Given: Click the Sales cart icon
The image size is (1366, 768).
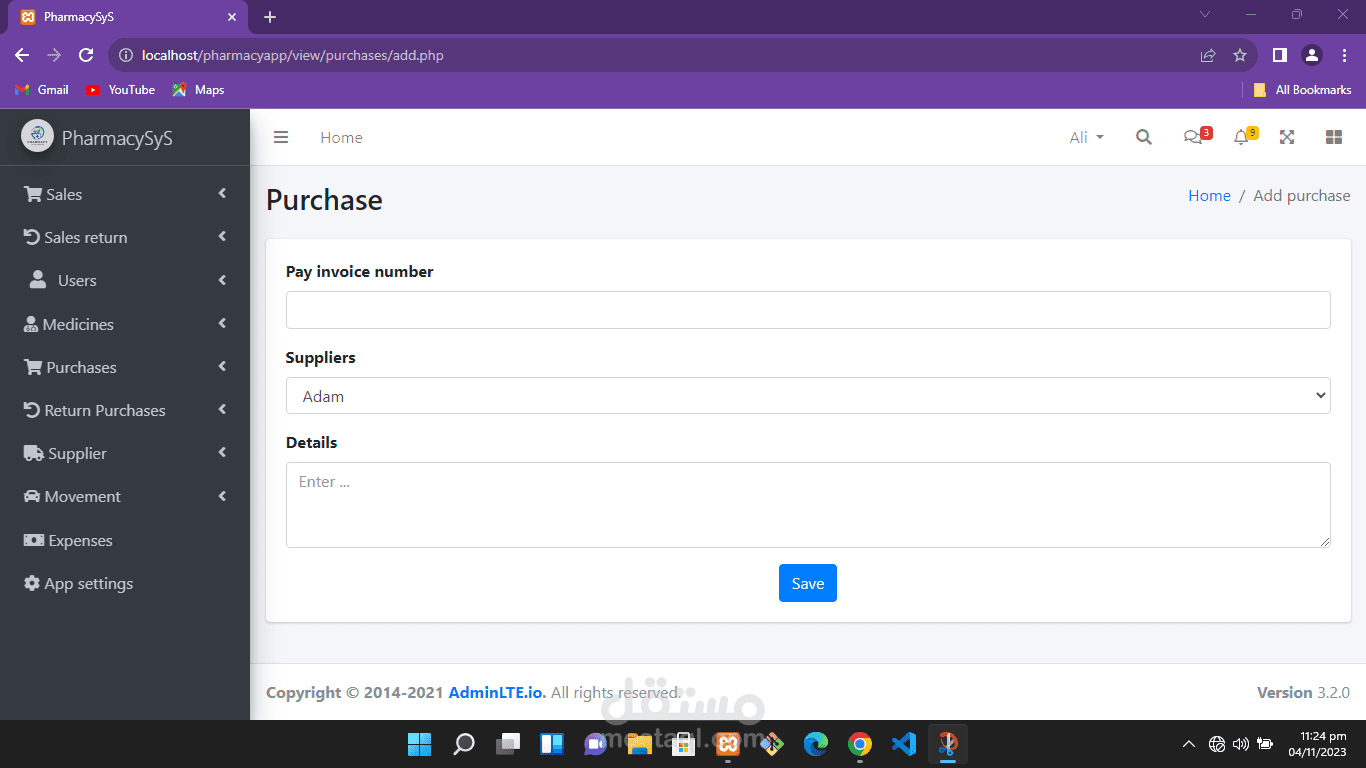Looking at the screenshot, I should click(x=33, y=194).
